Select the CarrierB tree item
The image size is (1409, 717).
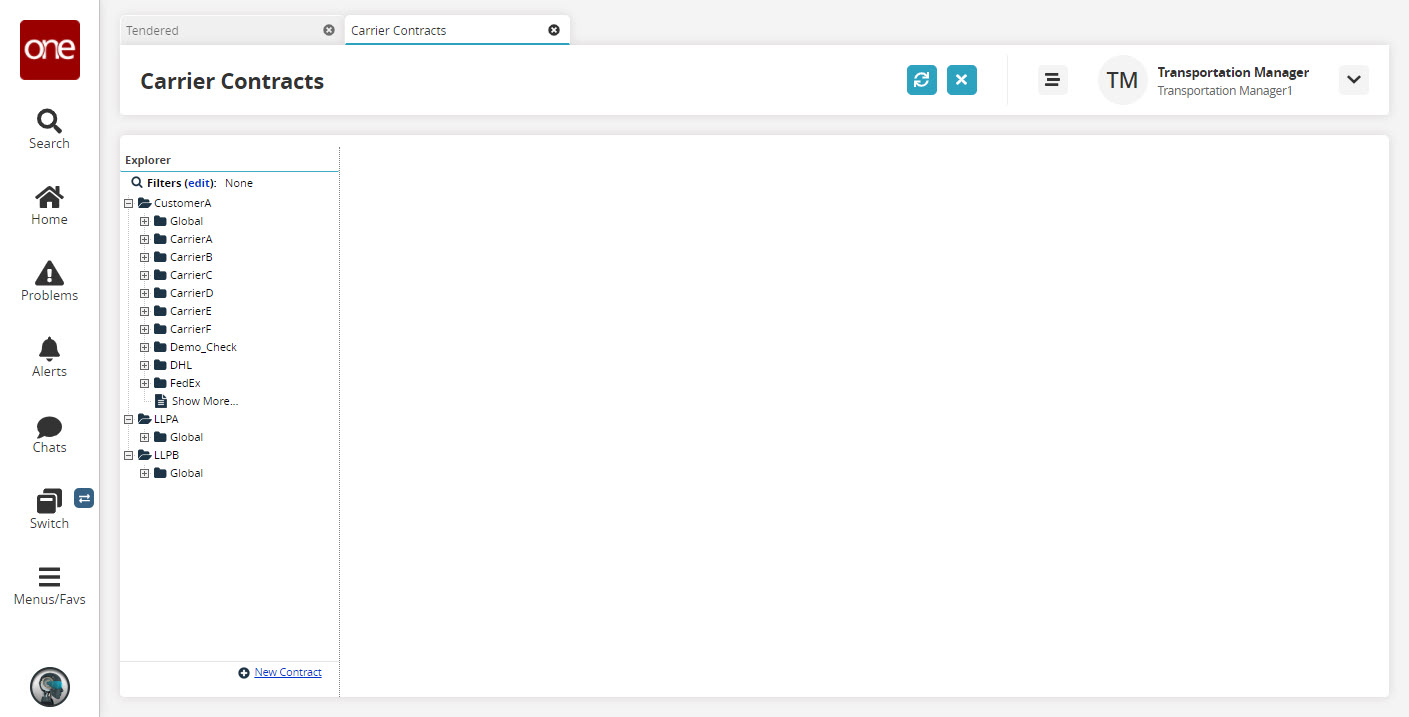pyautogui.click(x=191, y=257)
